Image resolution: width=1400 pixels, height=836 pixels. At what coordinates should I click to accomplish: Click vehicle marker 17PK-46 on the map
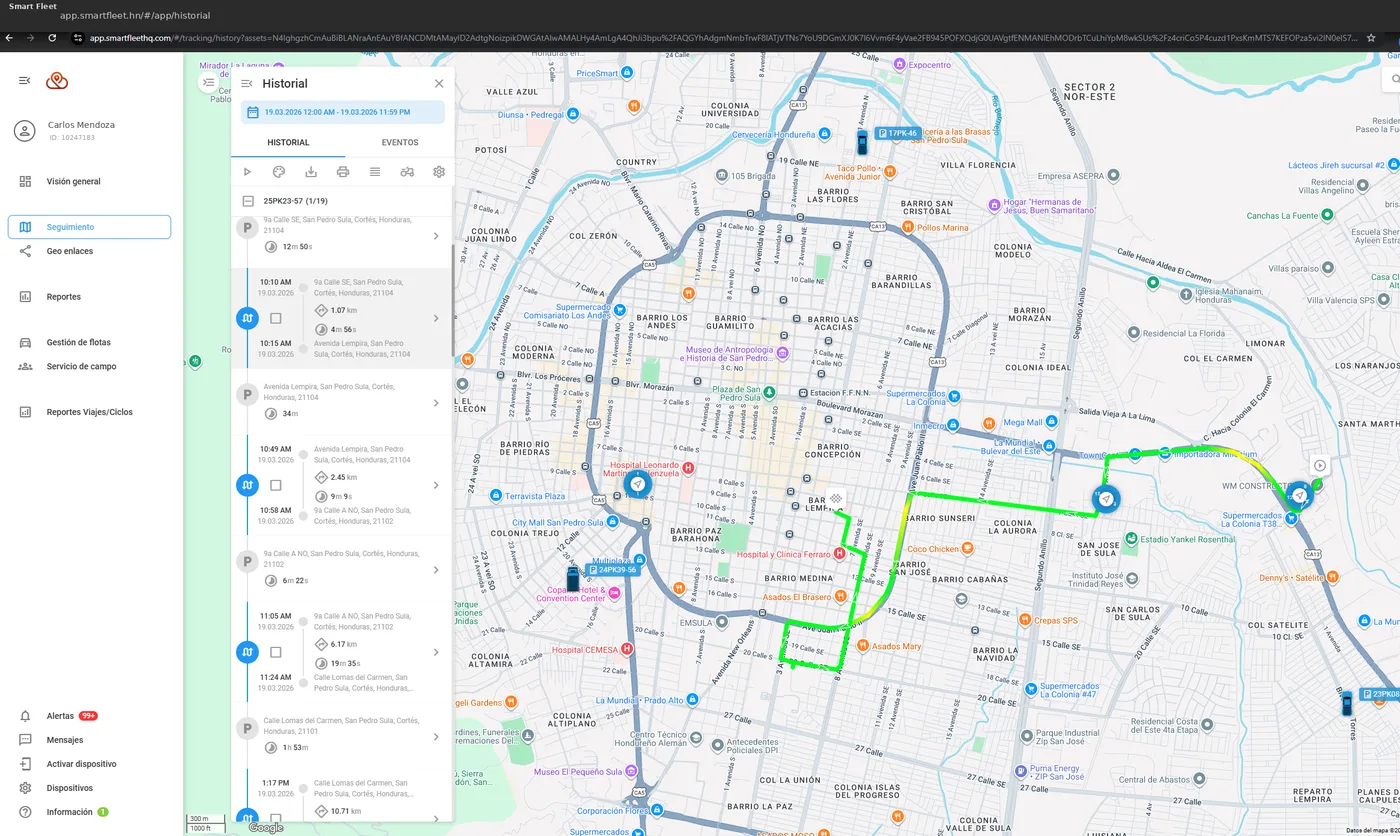click(x=862, y=142)
